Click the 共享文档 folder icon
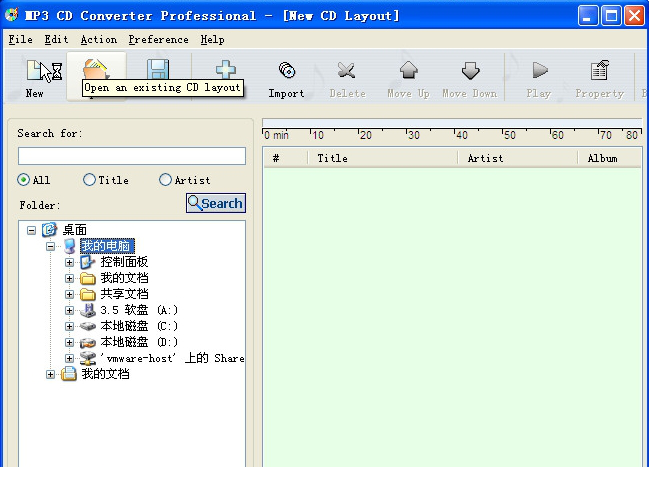This screenshot has height=485, width=649. point(88,294)
